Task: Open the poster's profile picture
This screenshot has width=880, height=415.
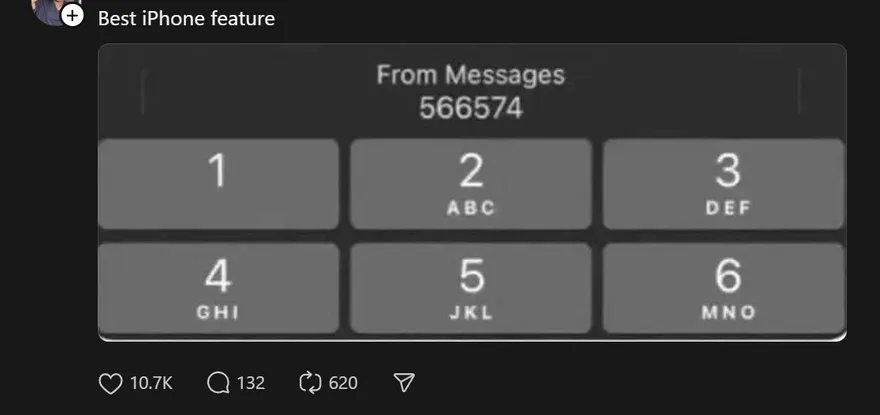Action: click(x=48, y=8)
